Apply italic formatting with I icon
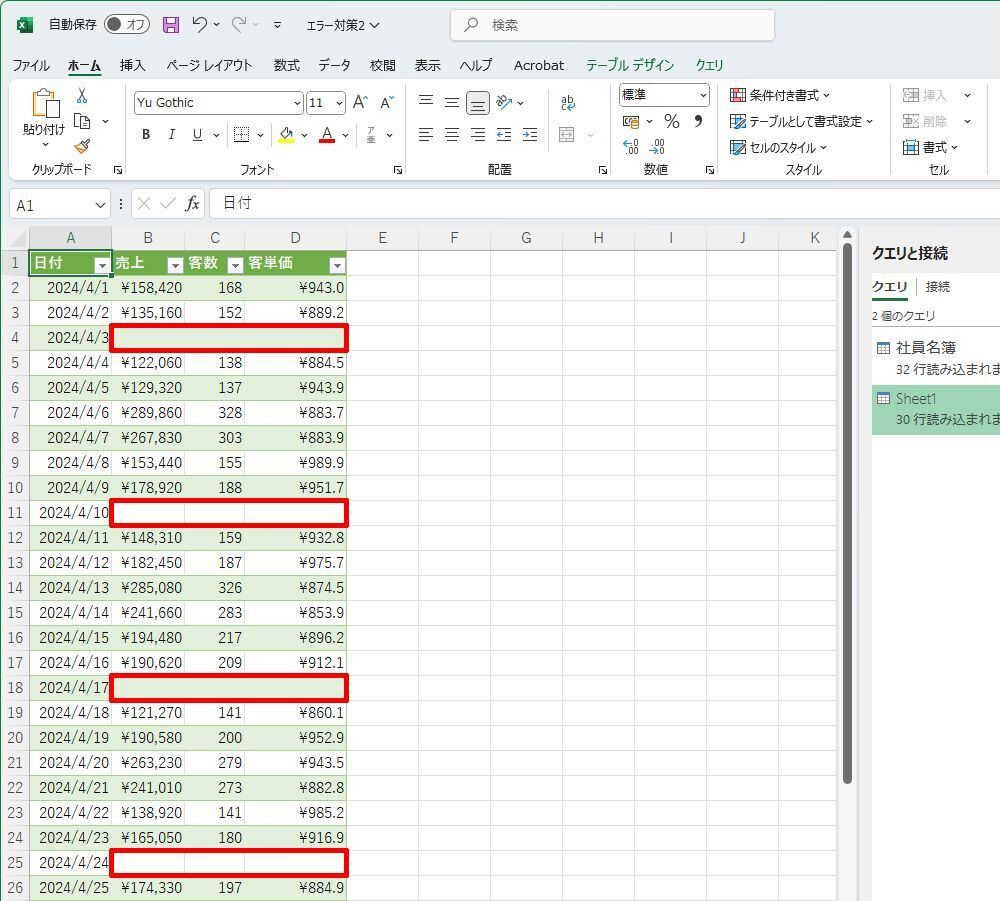Screen dimensions: 1000x901 point(172,135)
